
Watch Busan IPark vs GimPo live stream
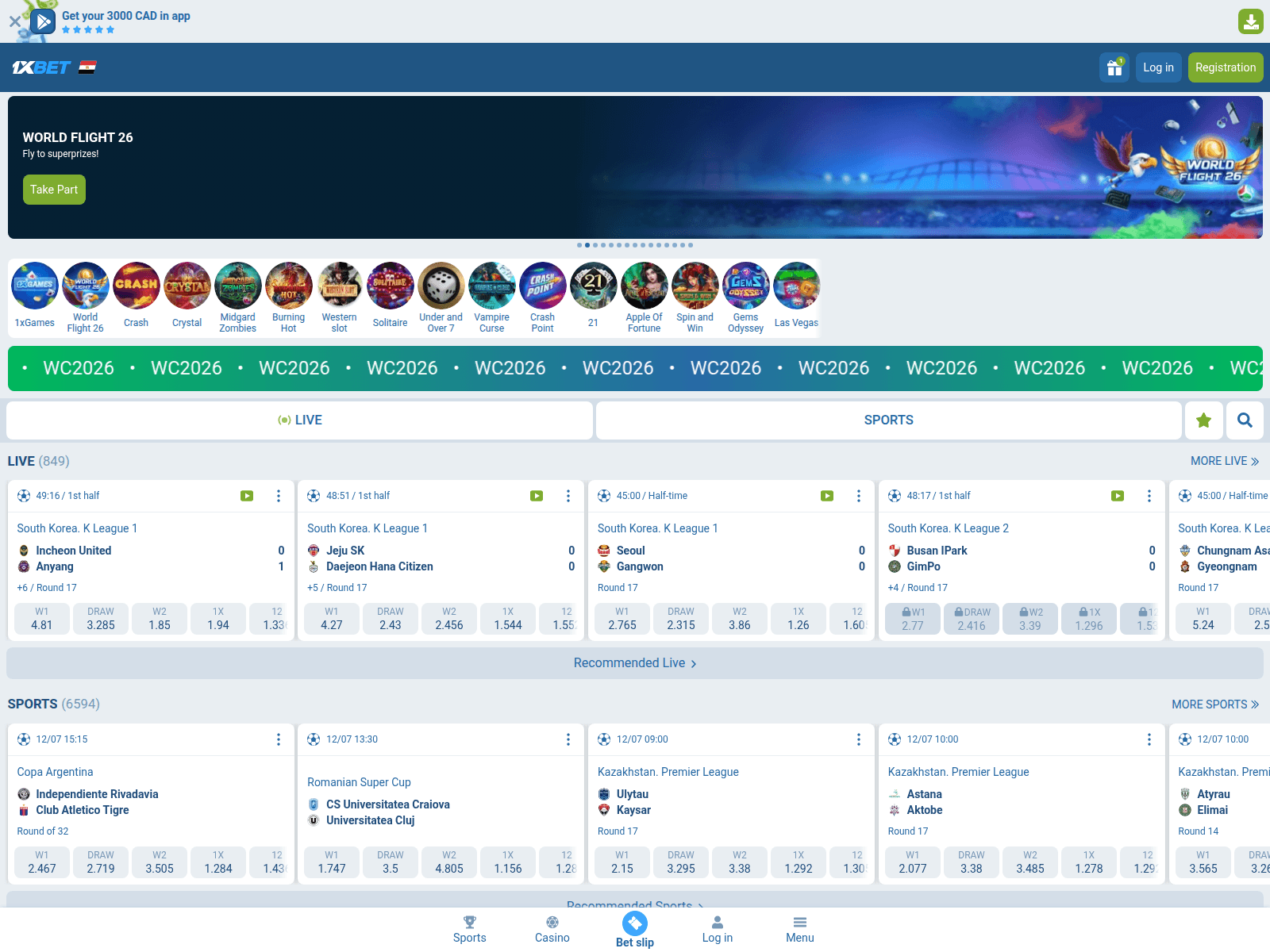click(x=1118, y=496)
